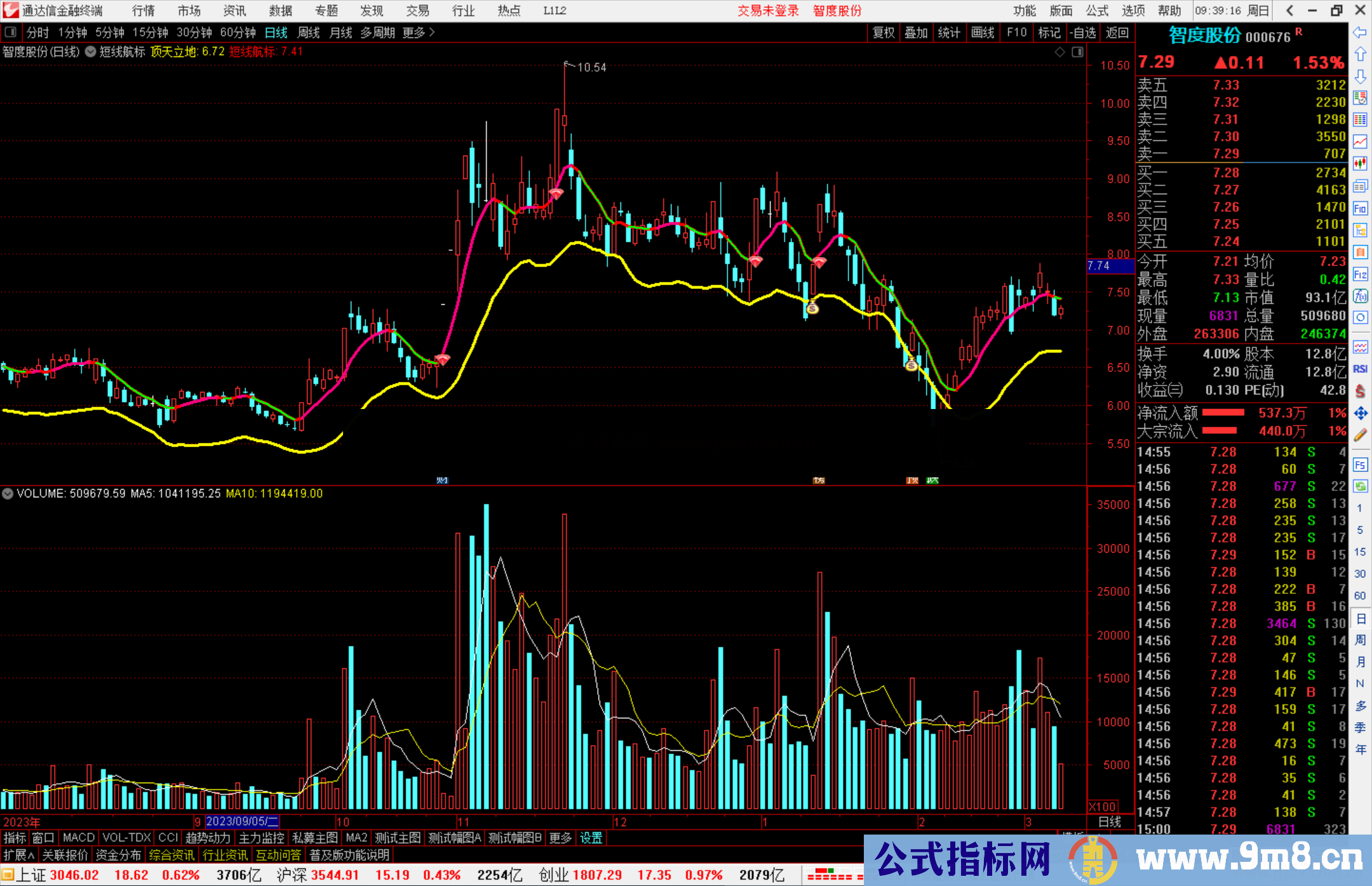Screen dimensions: 1372x886
Task: Toggle the chart layout icon at chart top-right
Action: (1077, 52)
